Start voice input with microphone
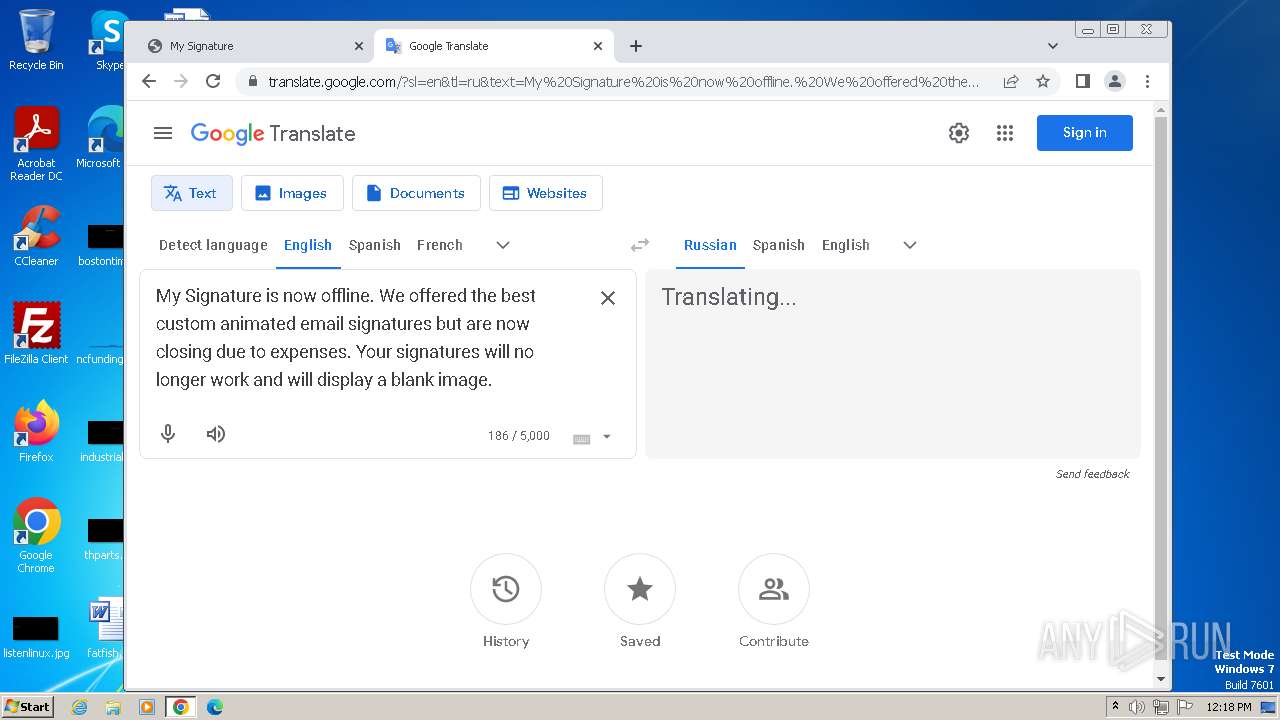Image resolution: width=1280 pixels, height=720 pixels. coord(168,434)
